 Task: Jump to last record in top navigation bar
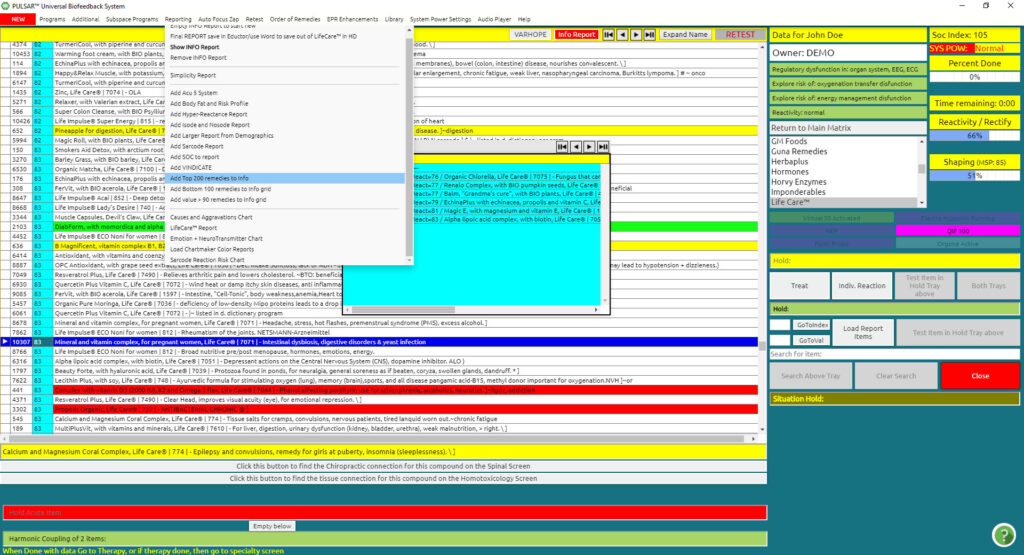coord(650,35)
